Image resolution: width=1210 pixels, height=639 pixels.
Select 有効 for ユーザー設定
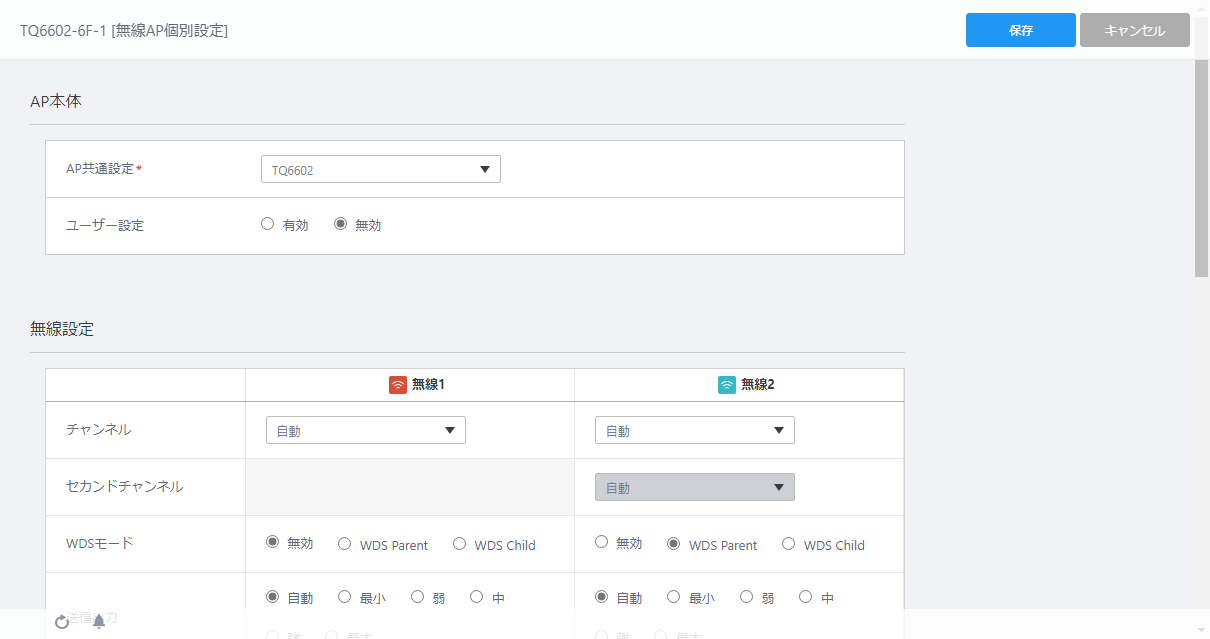click(267, 224)
